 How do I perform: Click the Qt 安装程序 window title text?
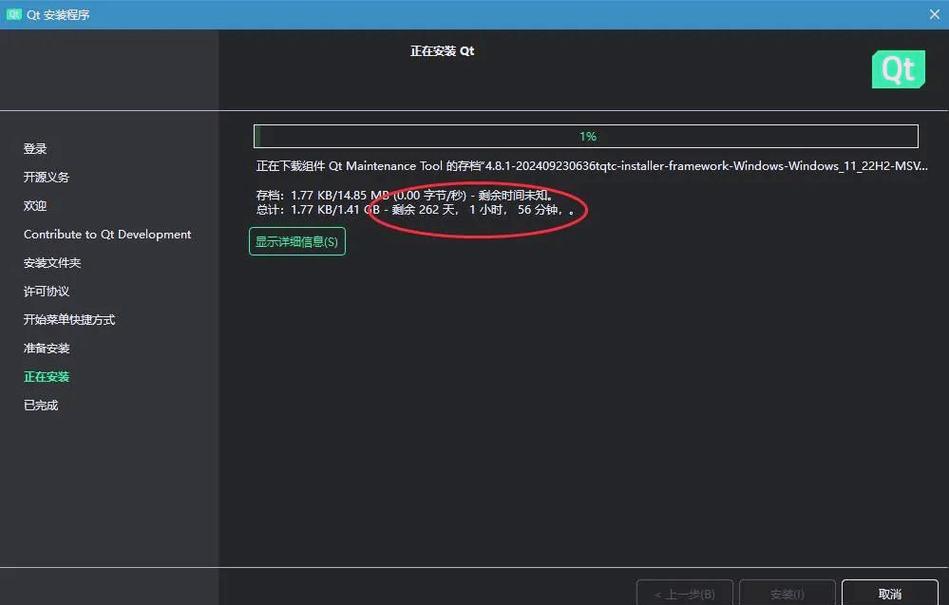(58, 15)
